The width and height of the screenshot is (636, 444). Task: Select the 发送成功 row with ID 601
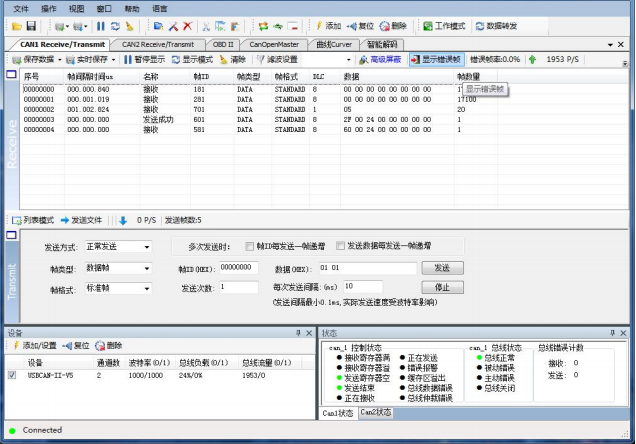pyautogui.click(x=260, y=120)
